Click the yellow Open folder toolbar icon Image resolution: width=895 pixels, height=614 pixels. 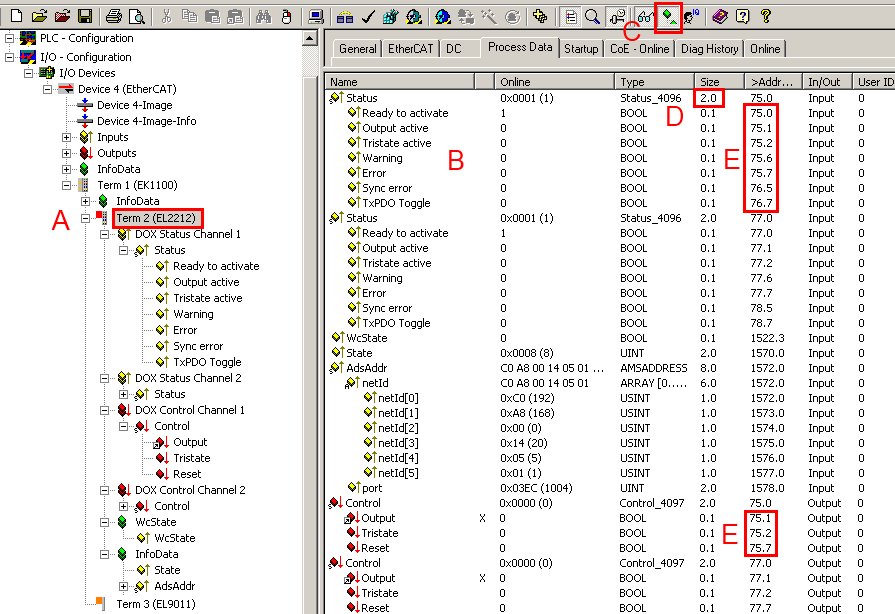click(x=39, y=17)
